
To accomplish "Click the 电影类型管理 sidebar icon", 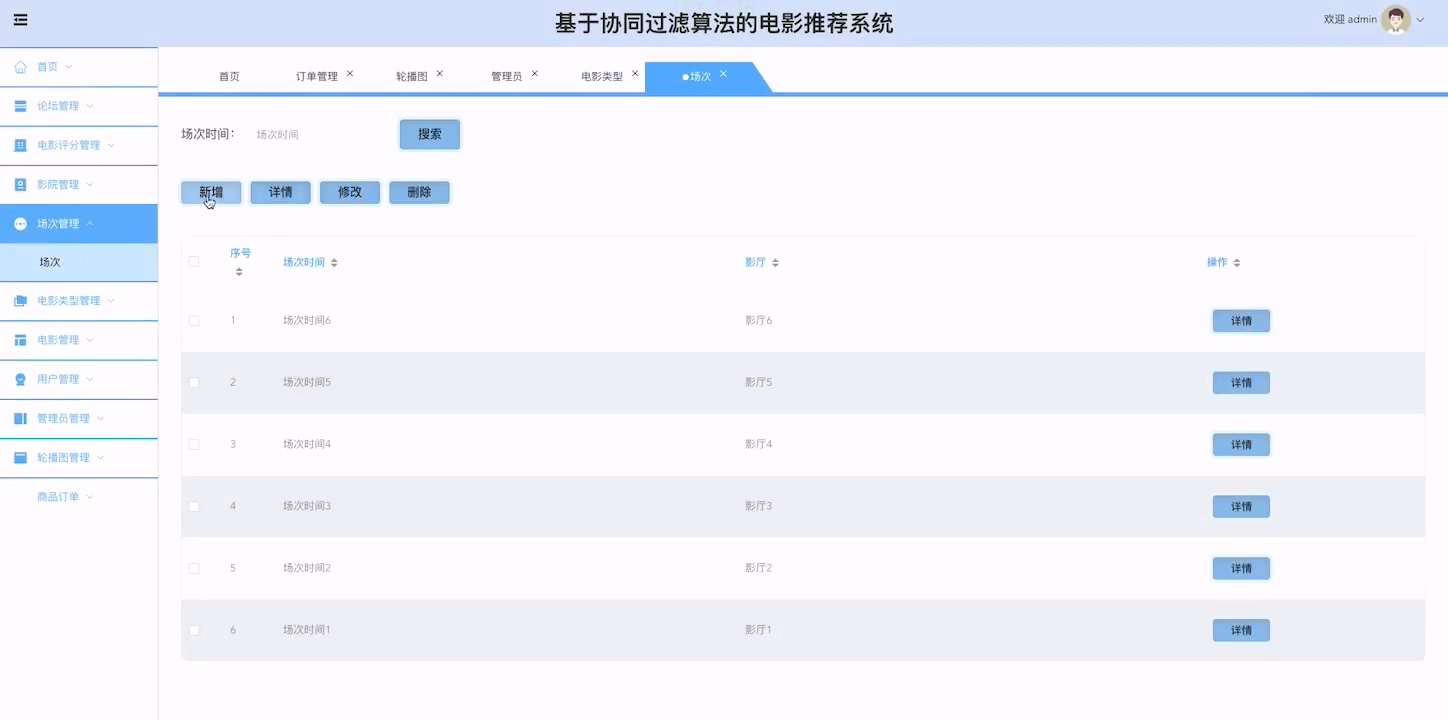I will tap(20, 301).
